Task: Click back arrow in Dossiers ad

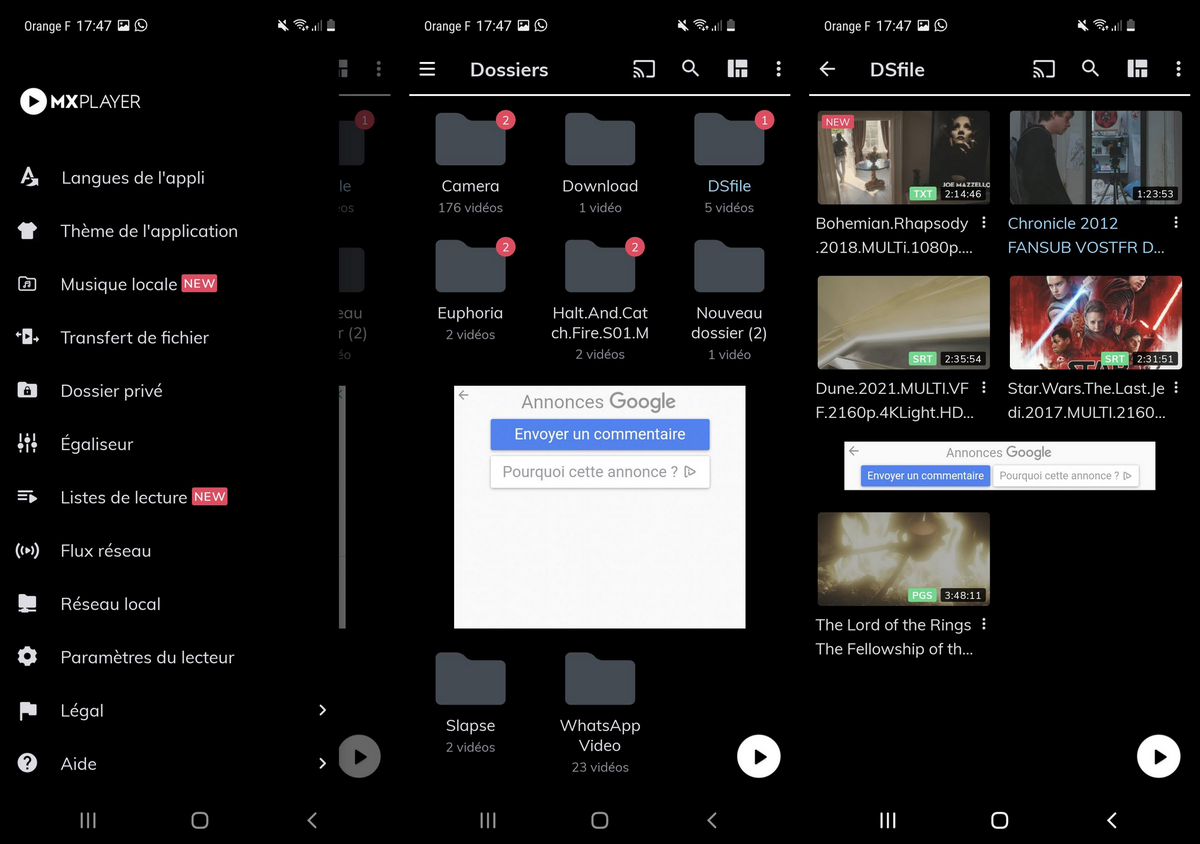Action: (x=464, y=396)
